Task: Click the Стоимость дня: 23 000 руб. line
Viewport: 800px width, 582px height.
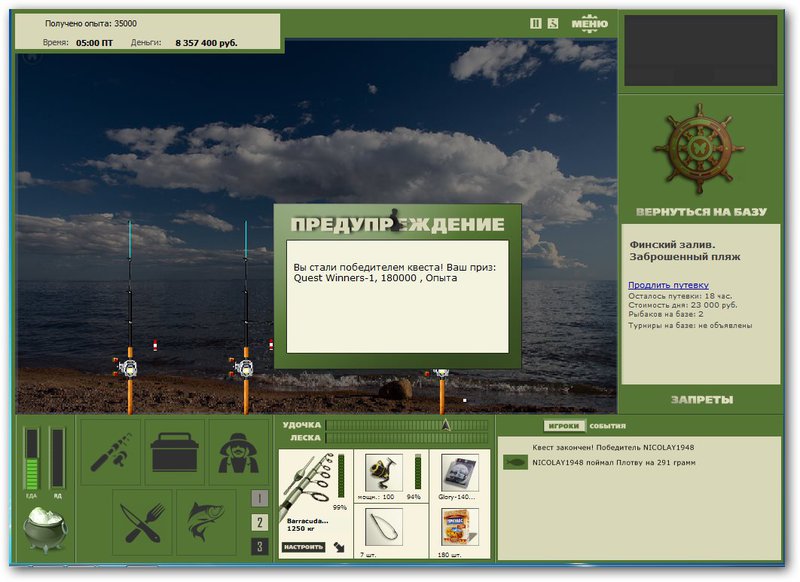Action: [x=683, y=305]
